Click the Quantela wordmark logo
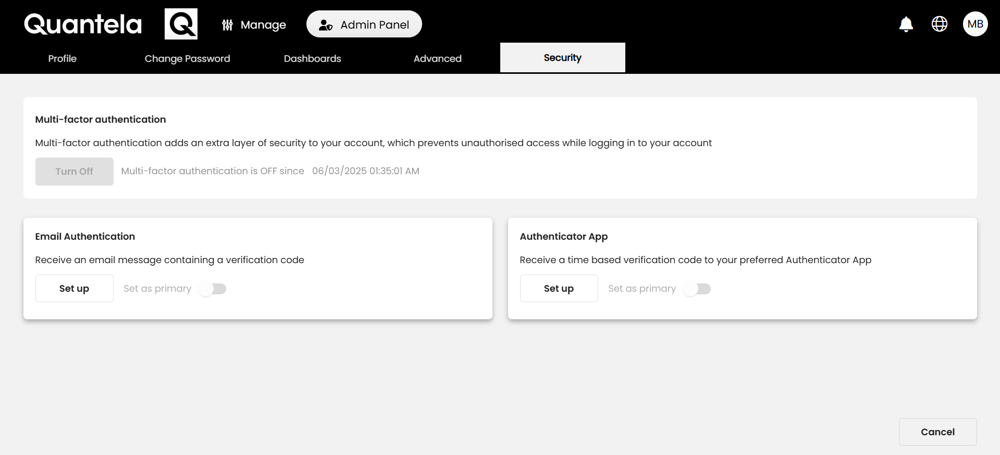The height and width of the screenshot is (455, 1000). 83,24
